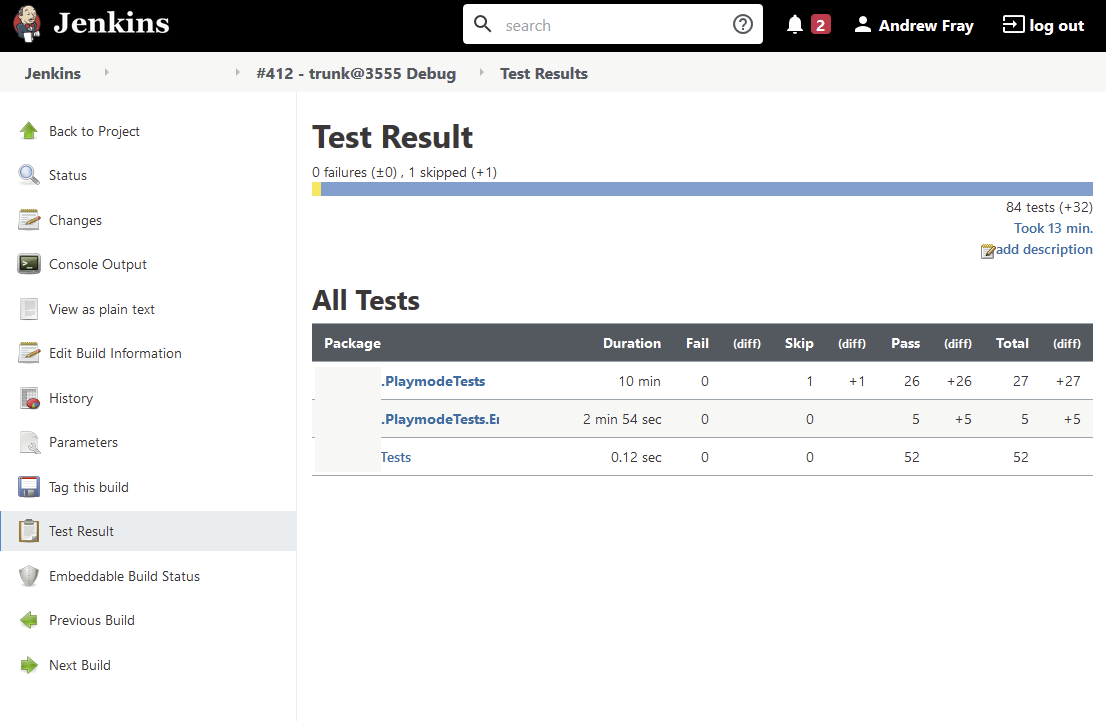The width and height of the screenshot is (1106, 721).
Task: Click the yellow skipped segment of test bar
Action: [x=317, y=189]
